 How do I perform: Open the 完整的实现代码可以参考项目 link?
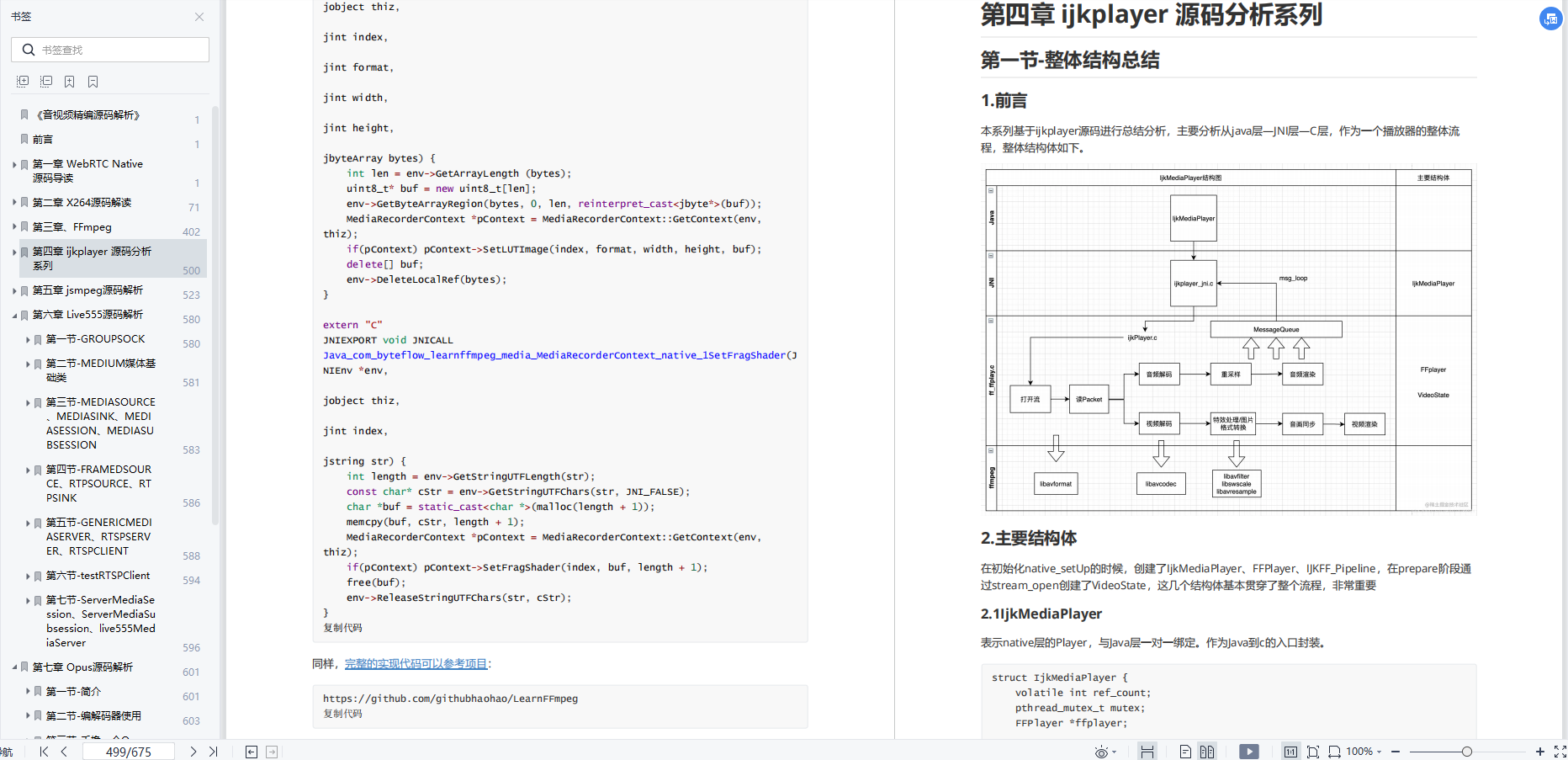point(416,664)
